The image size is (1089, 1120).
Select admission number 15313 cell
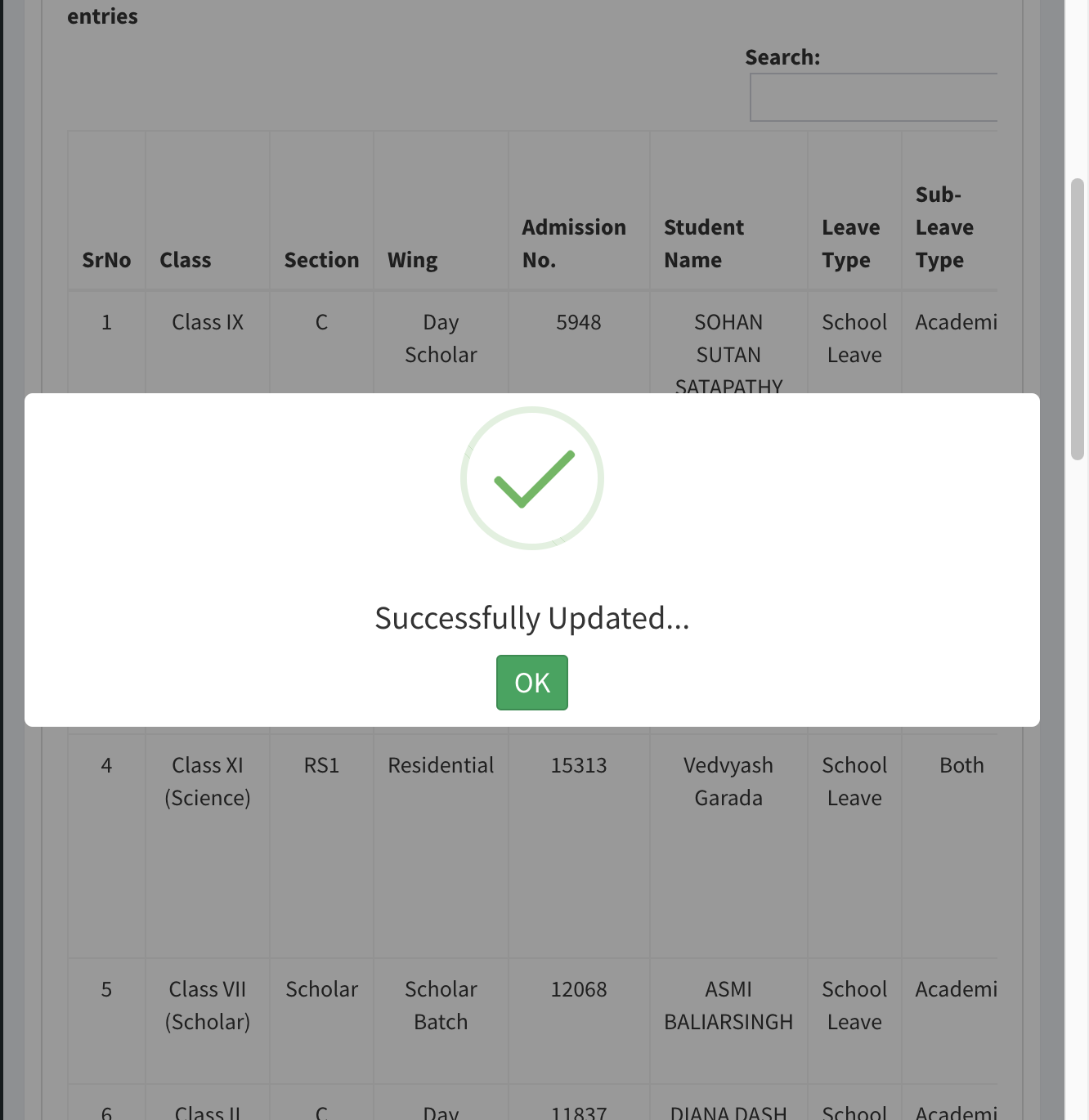click(579, 765)
